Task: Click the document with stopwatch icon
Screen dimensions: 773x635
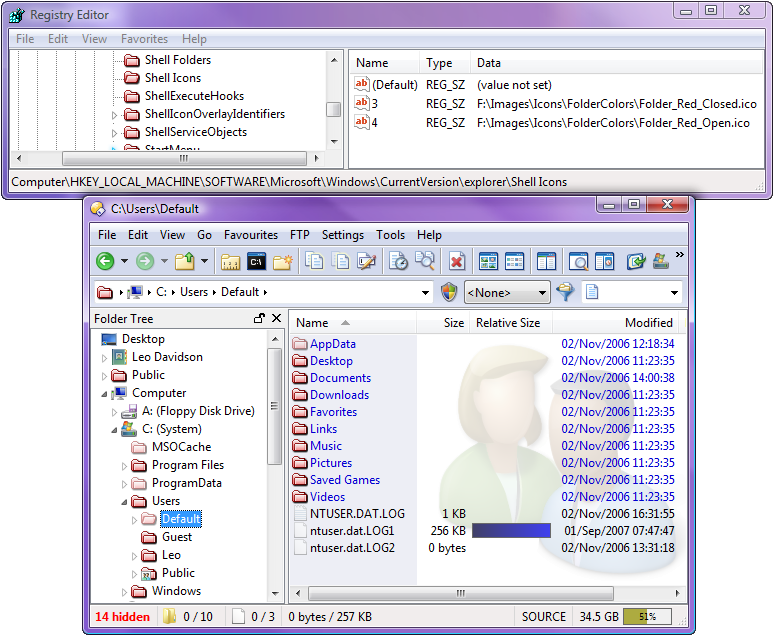Action: tap(398, 261)
